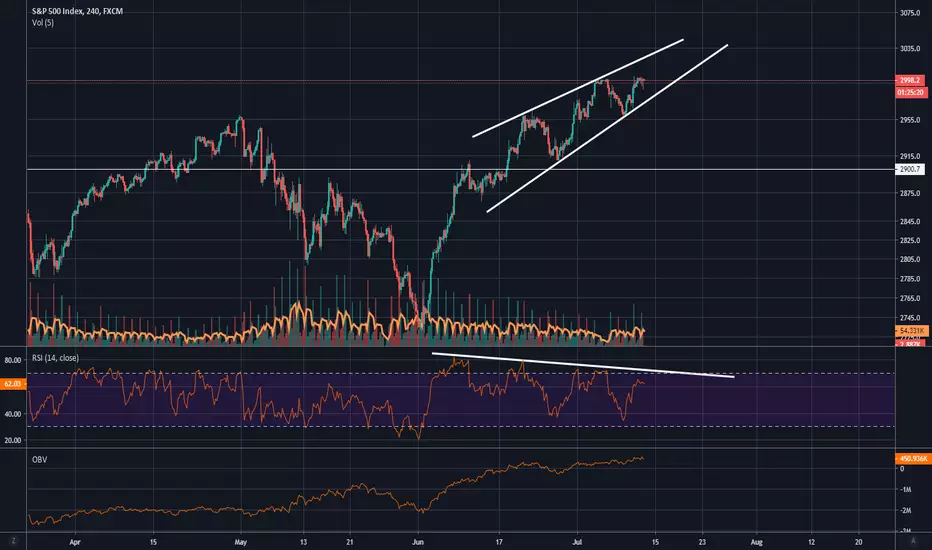Viewport: 932px width, 550px height.
Task: Click the 2825.0 price axis value
Action: point(910,240)
